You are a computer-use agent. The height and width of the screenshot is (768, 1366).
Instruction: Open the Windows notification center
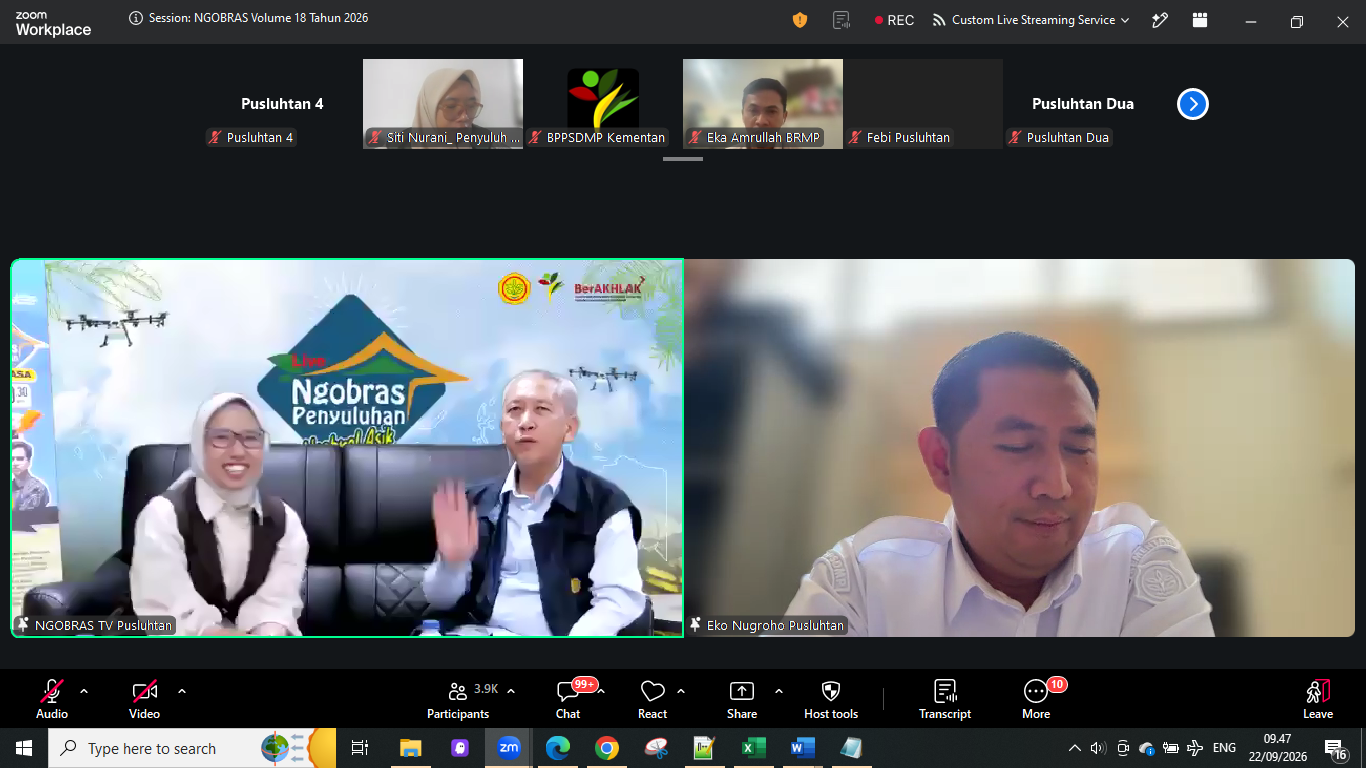pos(1335,749)
